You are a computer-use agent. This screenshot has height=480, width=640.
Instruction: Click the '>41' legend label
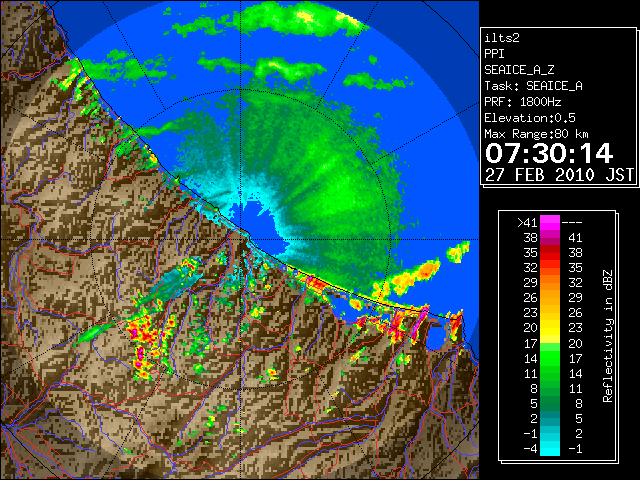(x=527, y=223)
